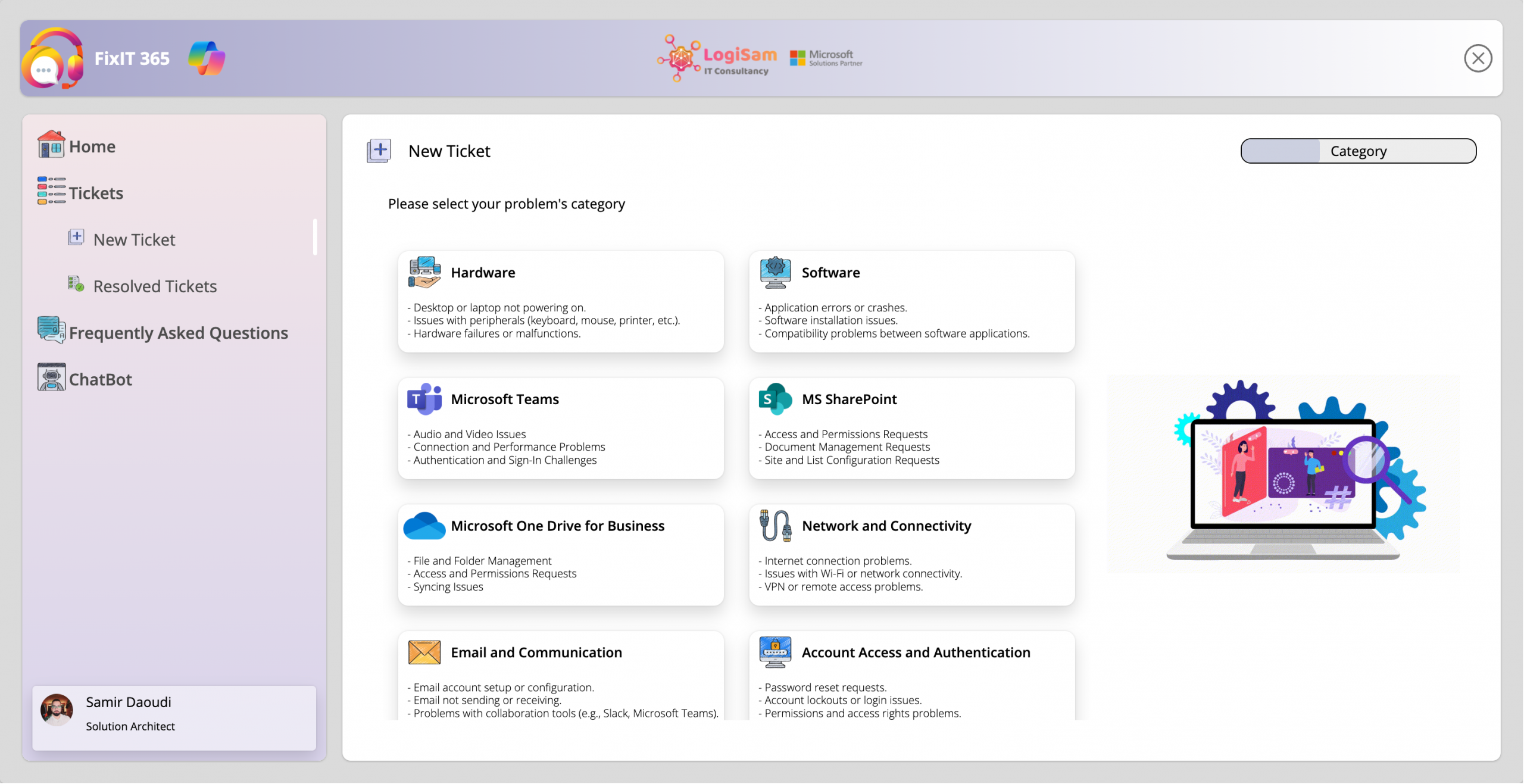The height and width of the screenshot is (784, 1524).
Task: Click the Software monitor gear icon
Action: [775, 272]
